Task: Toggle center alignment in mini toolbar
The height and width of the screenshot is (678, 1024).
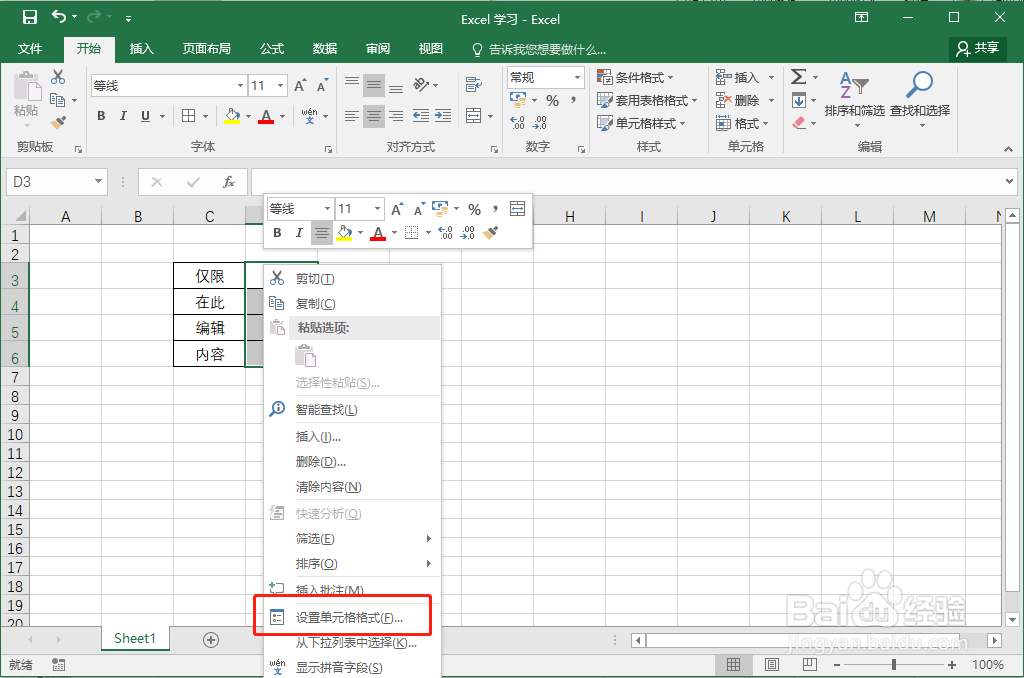Action: 321,233
